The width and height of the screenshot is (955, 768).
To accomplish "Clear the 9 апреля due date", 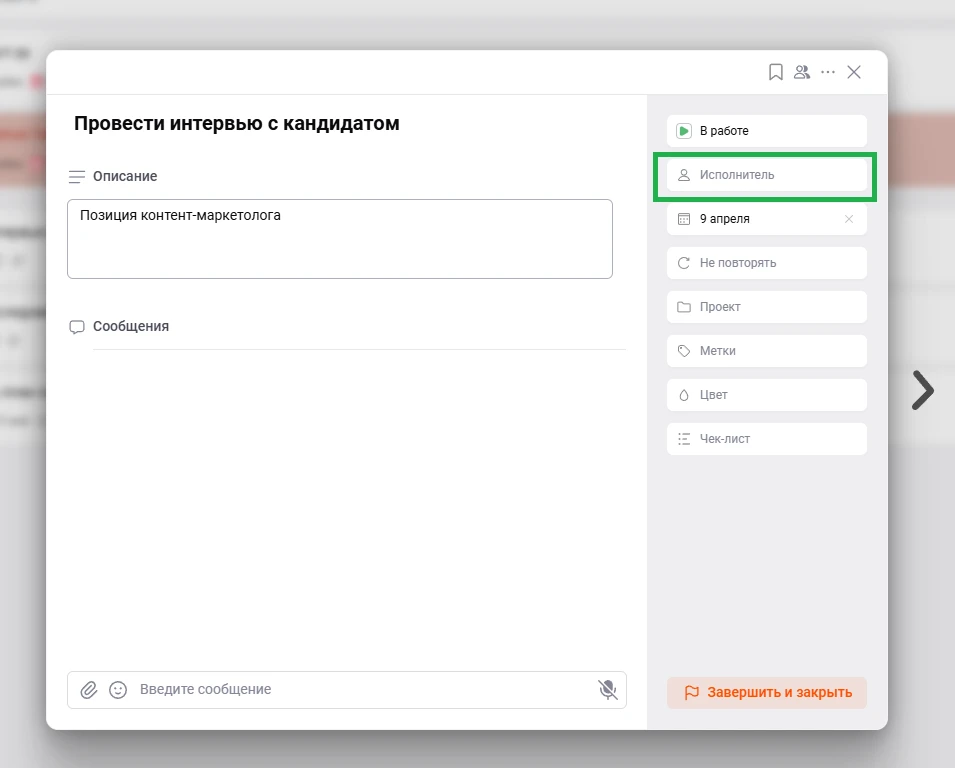I will [x=849, y=219].
